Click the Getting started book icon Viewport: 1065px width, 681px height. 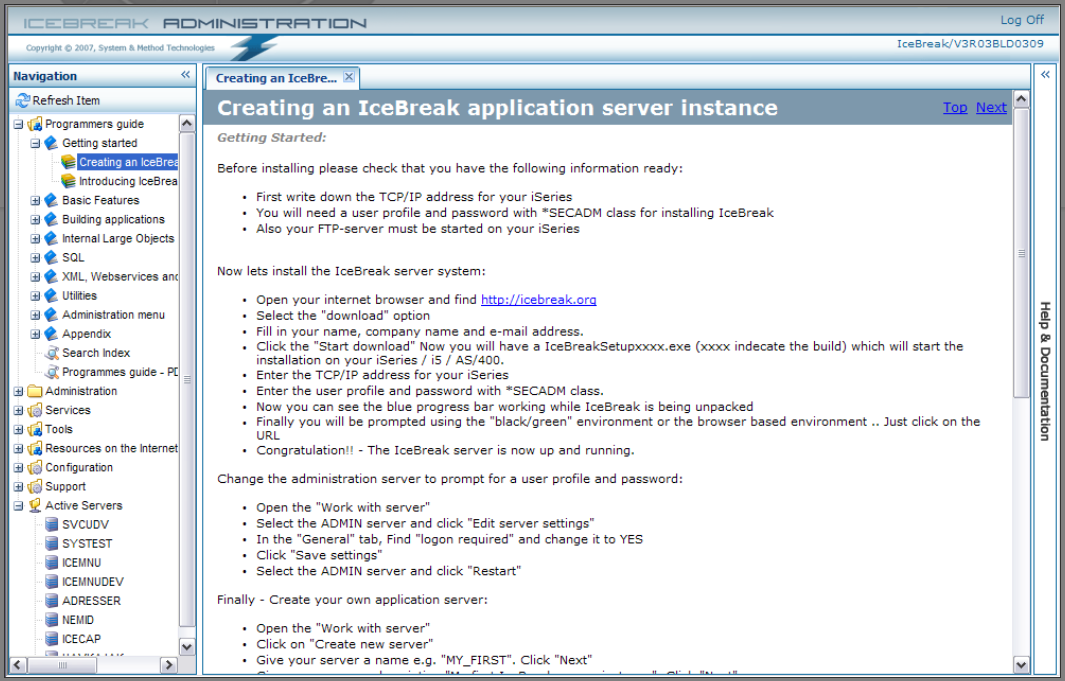(52, 143)
